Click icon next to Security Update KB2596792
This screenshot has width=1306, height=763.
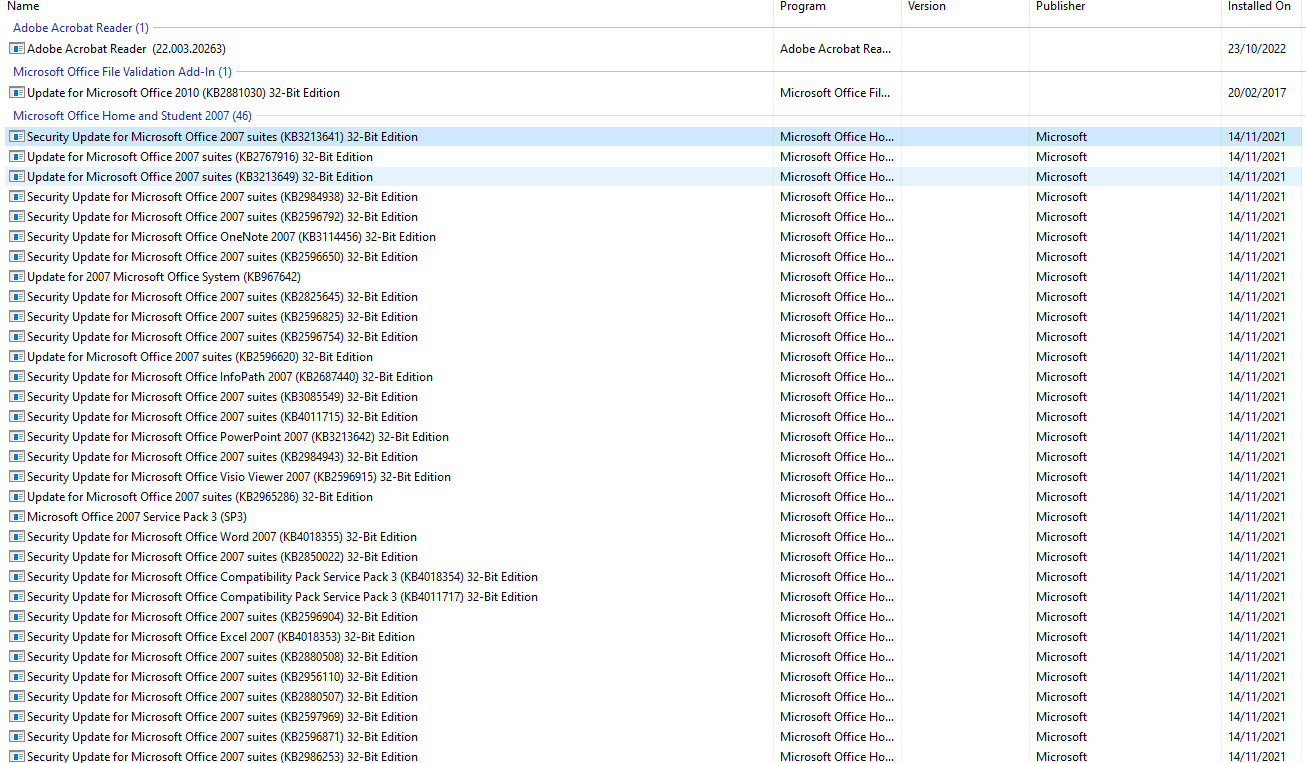pyautogui.click(x=17, y=216)
